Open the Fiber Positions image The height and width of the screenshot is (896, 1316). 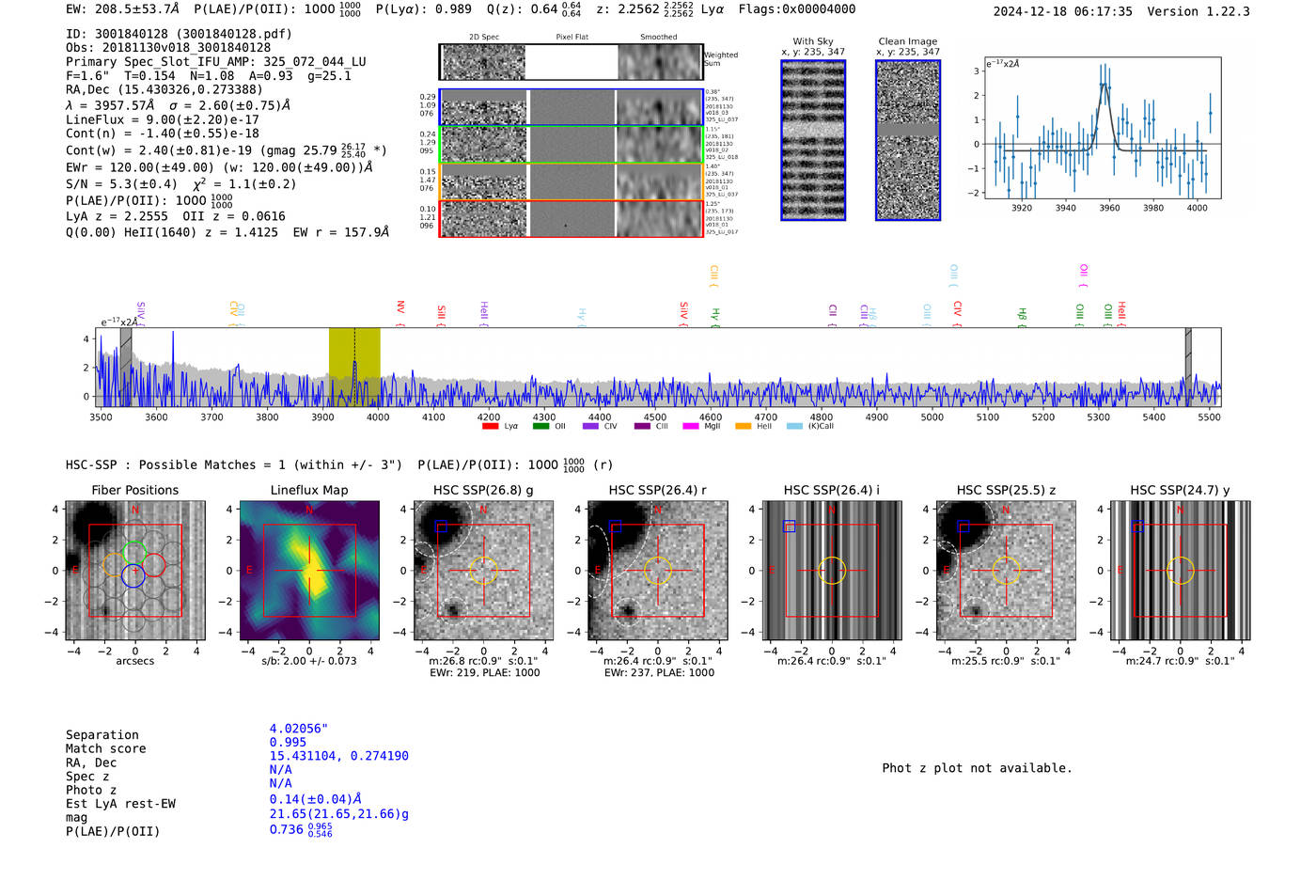[x=135, y=571]
